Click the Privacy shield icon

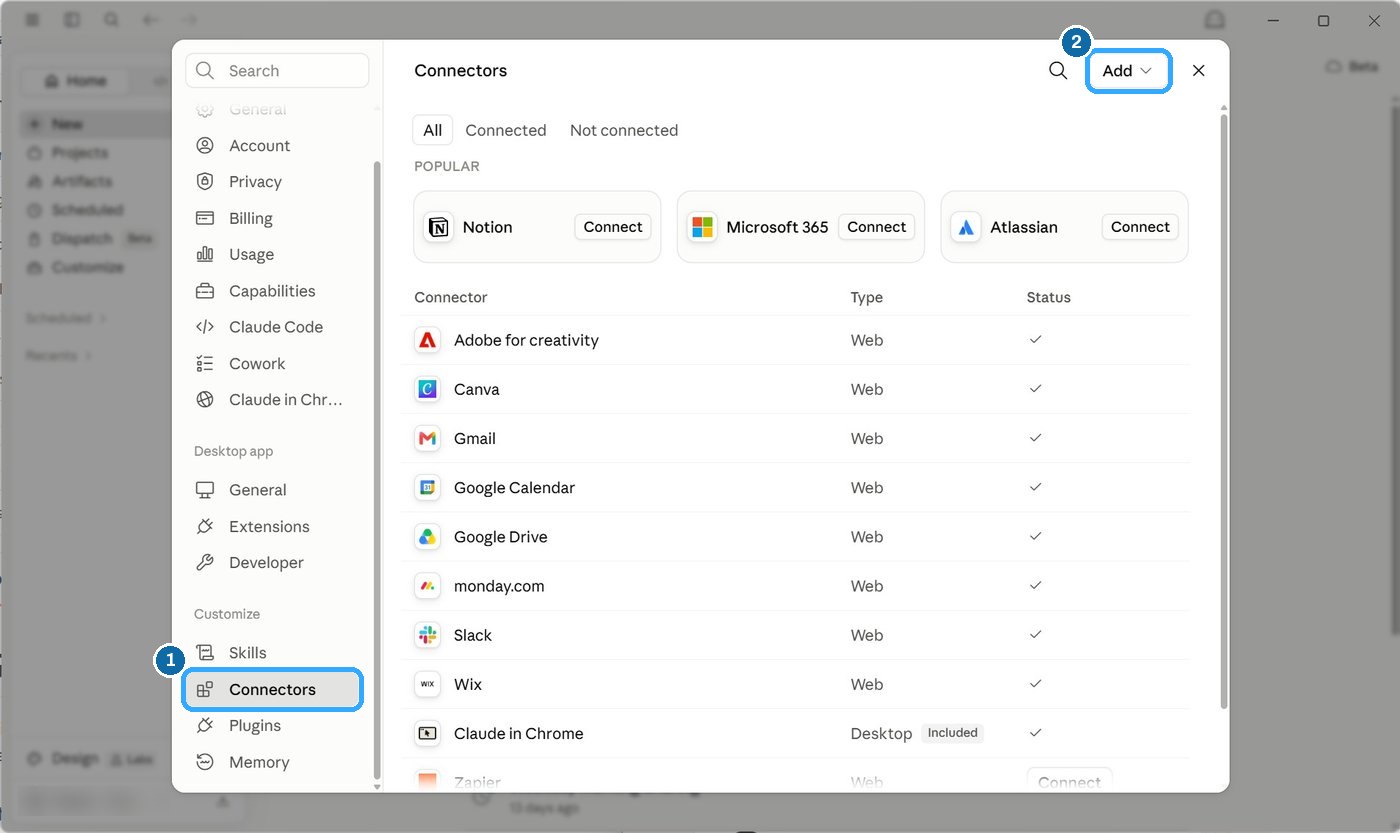(205, 181)
